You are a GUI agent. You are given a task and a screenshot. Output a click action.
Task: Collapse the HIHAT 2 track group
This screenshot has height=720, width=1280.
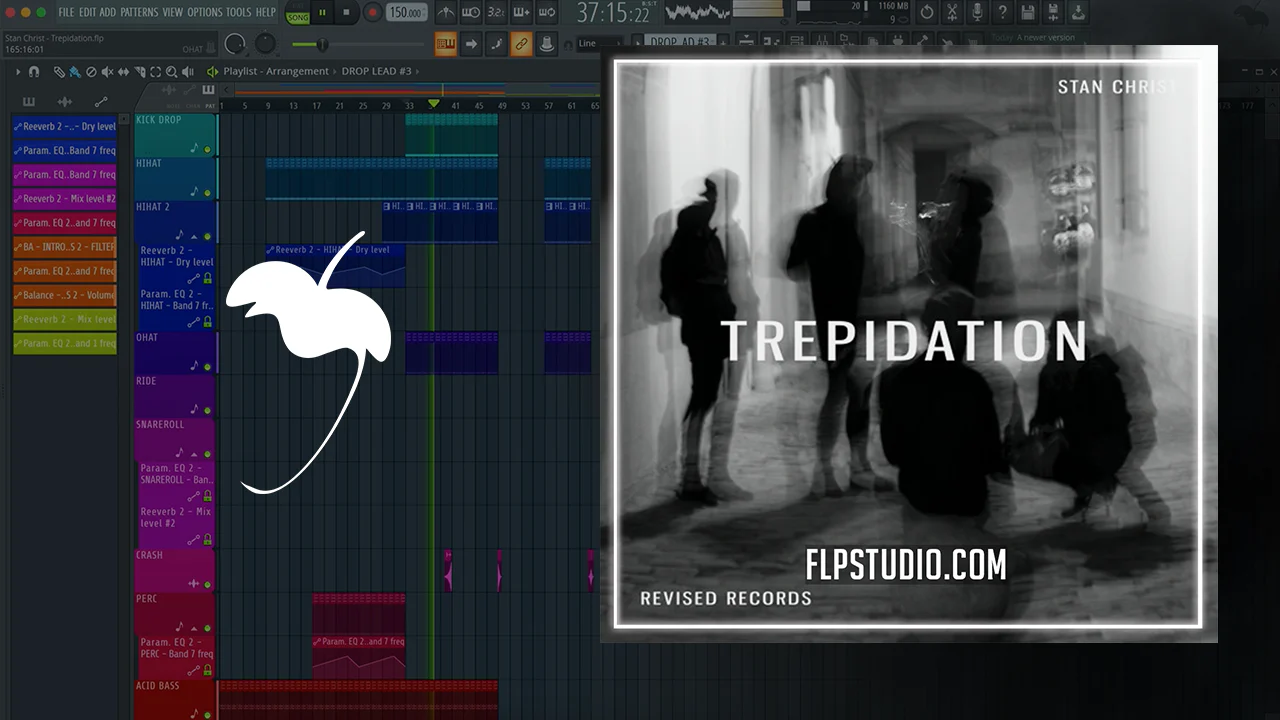point(193,236)
